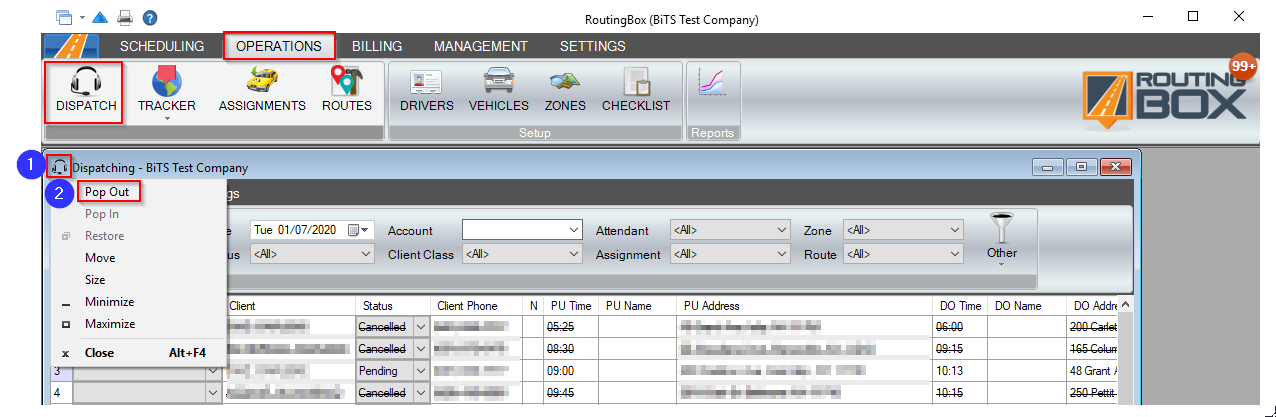
Task: Click the print icon in title bar
Action: coord(125,18)
